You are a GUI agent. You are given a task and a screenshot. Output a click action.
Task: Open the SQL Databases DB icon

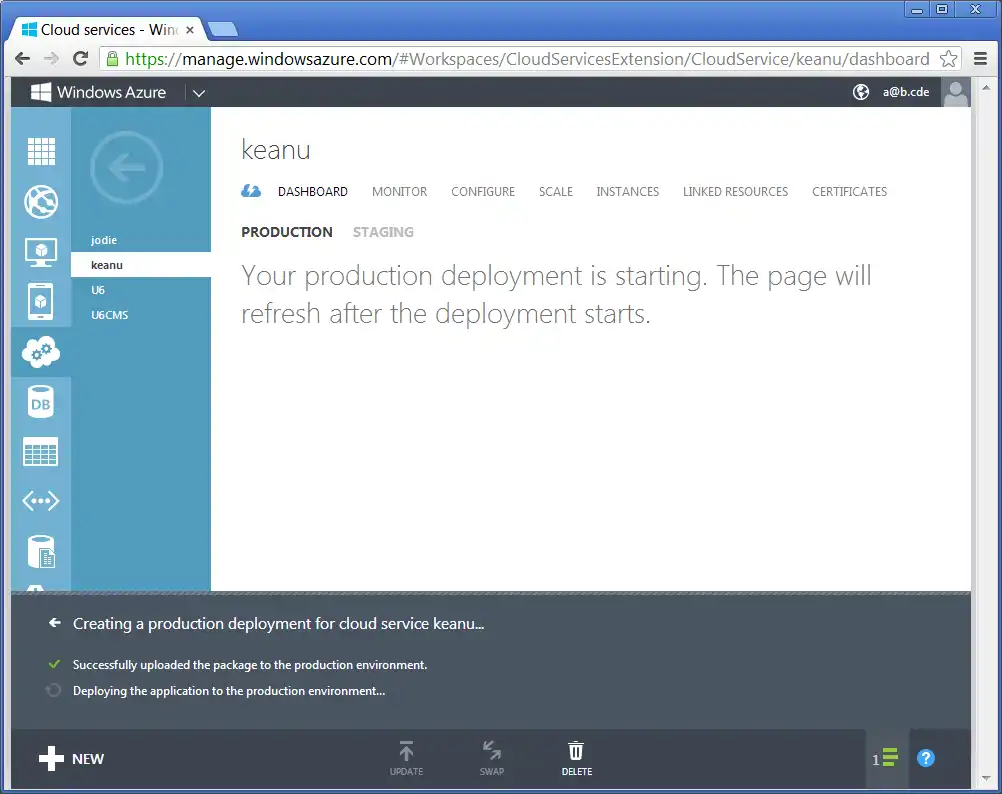click(x=41, y=402)
